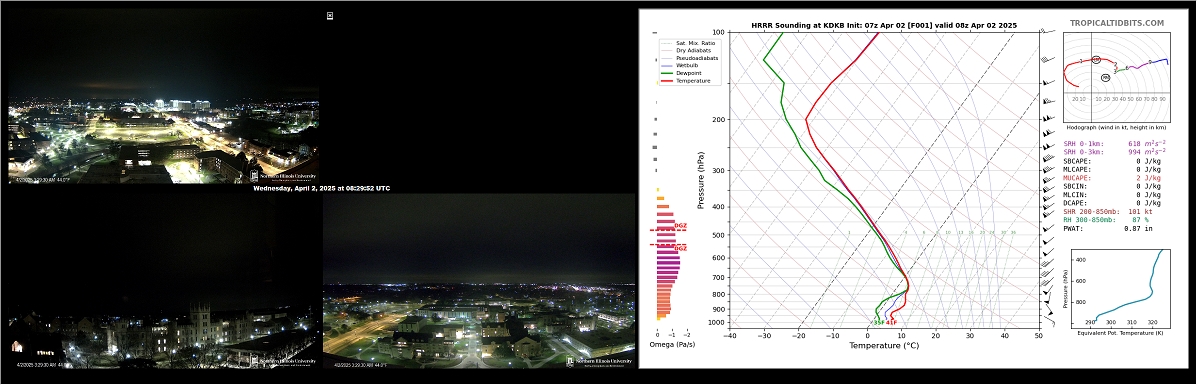
Task: Click the TROPICALTIDBITS.COM label
Action: click(1117, 24)
